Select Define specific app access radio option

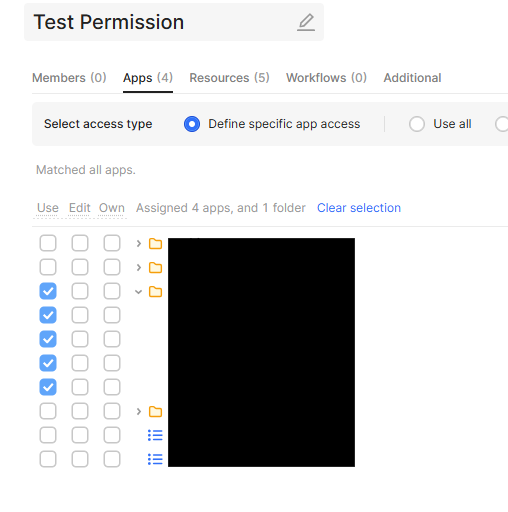192,124
